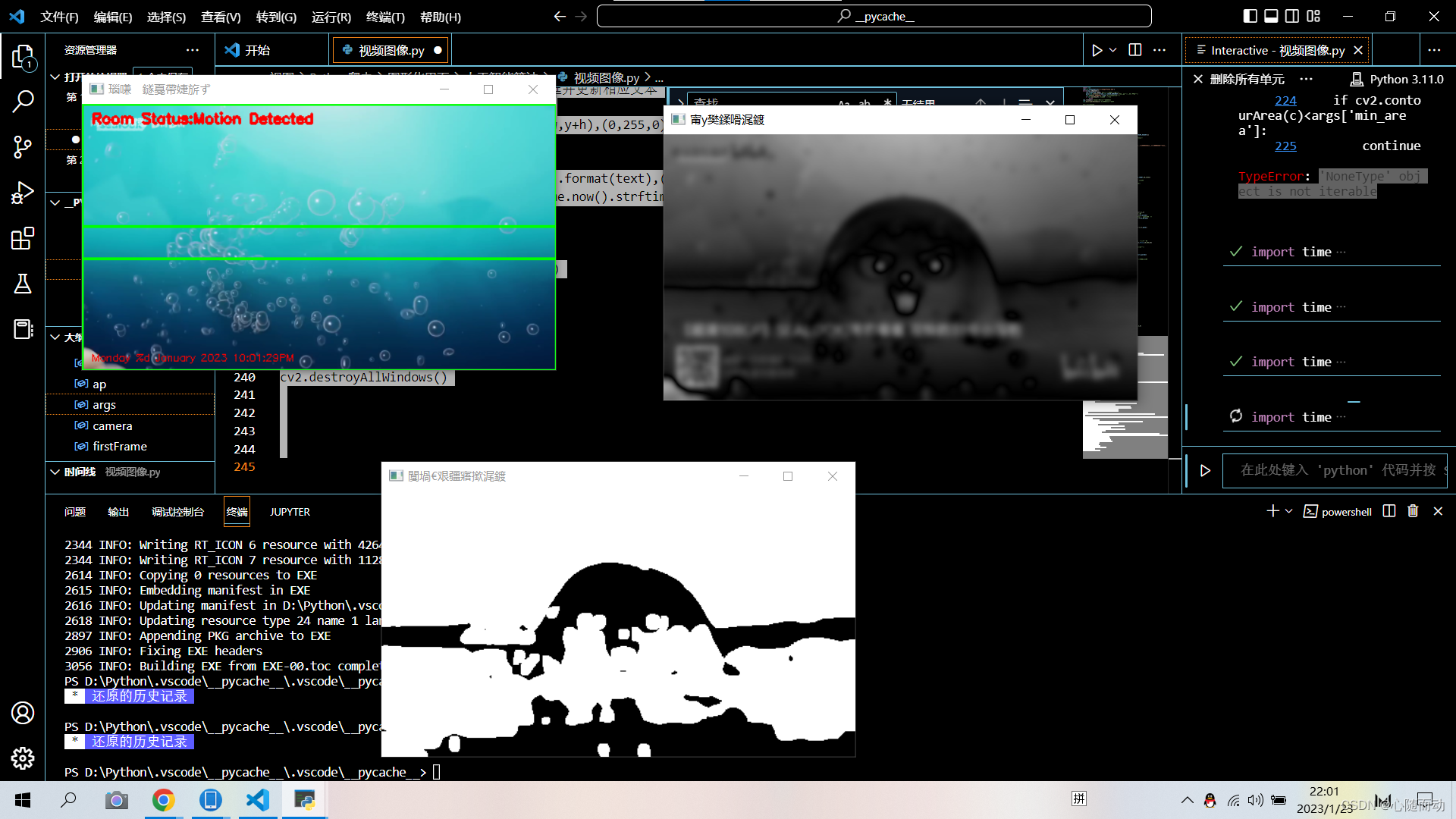Expand new terminal launch profile dropdown
The height and width of the screenshot is (819, 1456).
coord(1288,511)
